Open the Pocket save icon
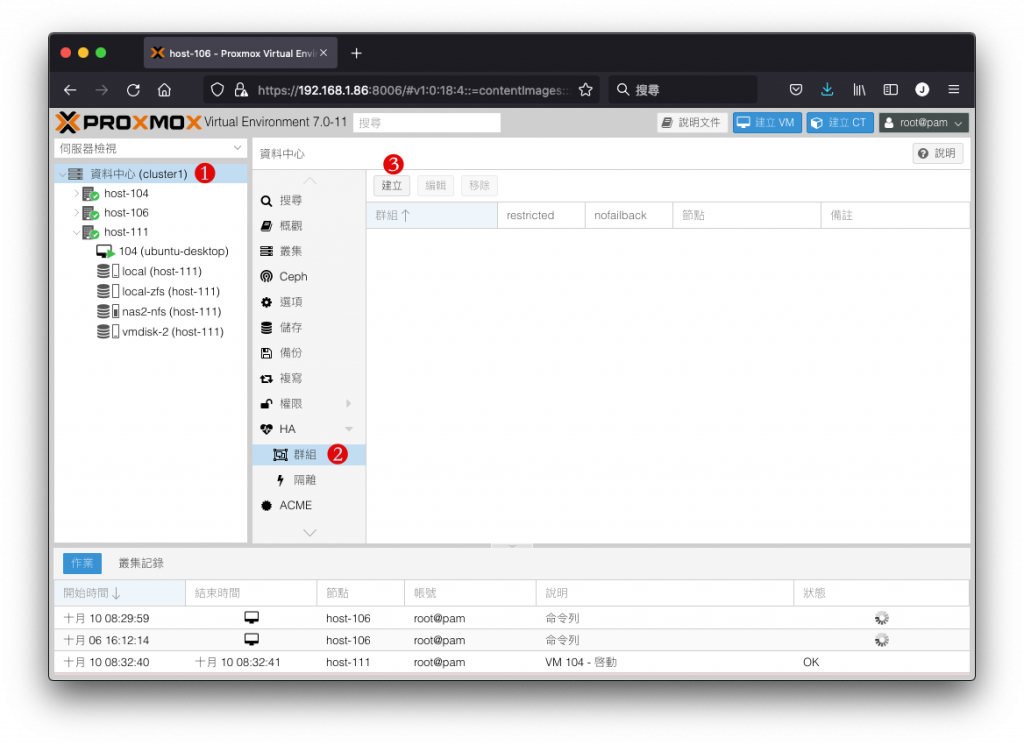The width and height of the screenshot is (1024, 745). 795,89
